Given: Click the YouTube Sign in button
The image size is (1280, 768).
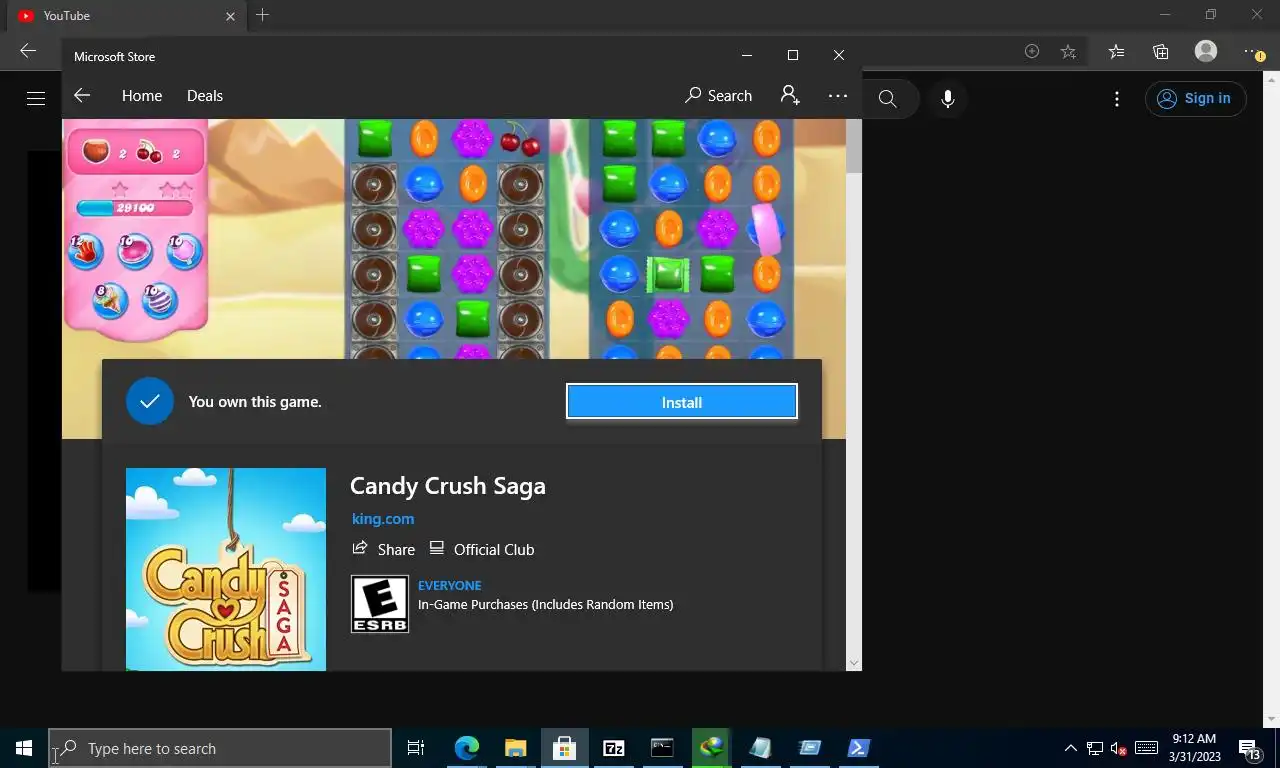Looking at the screenshot, I should [1195, 98].
